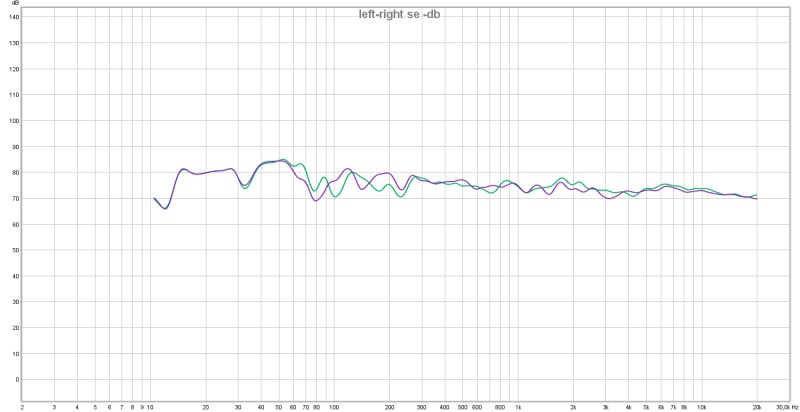The width and height of the screenshot is (800, 412).
Task: Click the green trace end at 20k
Action: 757,195
